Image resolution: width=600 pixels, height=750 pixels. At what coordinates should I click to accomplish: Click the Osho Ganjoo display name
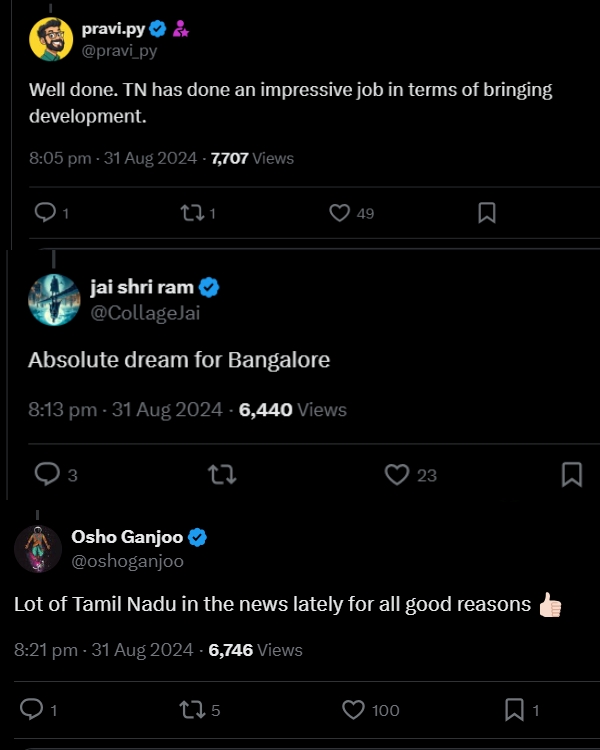[127, 537]
